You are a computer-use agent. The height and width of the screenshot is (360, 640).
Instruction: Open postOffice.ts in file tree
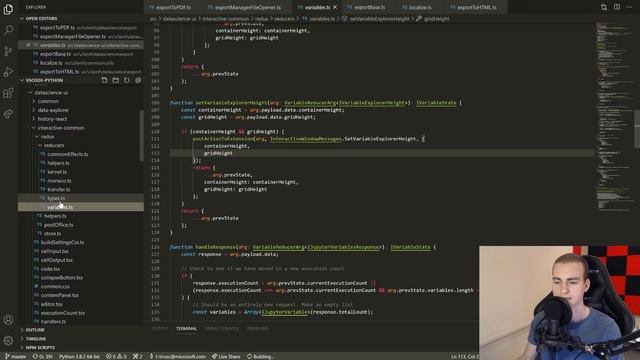point(58,225)
